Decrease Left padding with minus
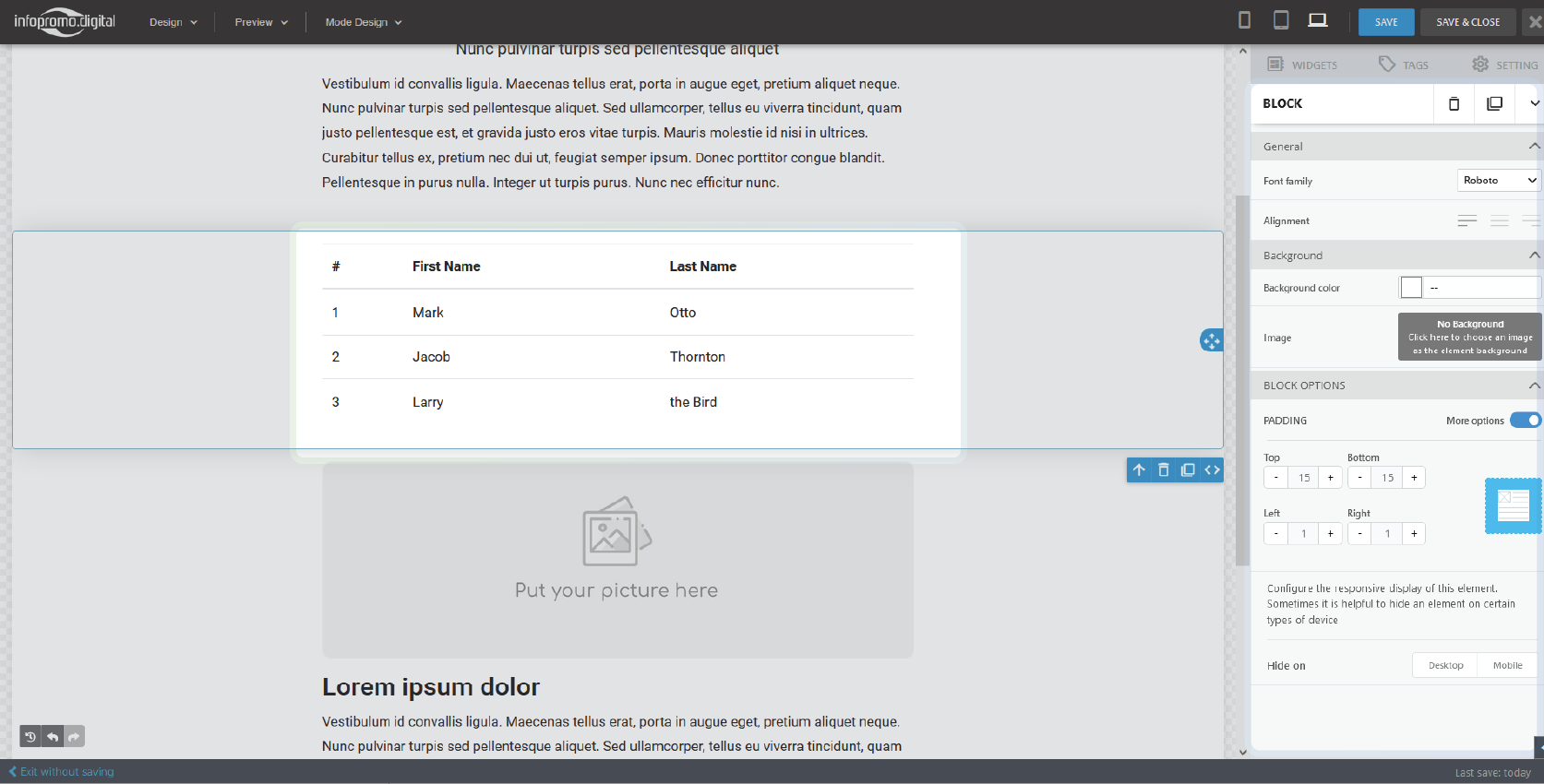This screenshot has height=784, width=1544. point(1275,533)
